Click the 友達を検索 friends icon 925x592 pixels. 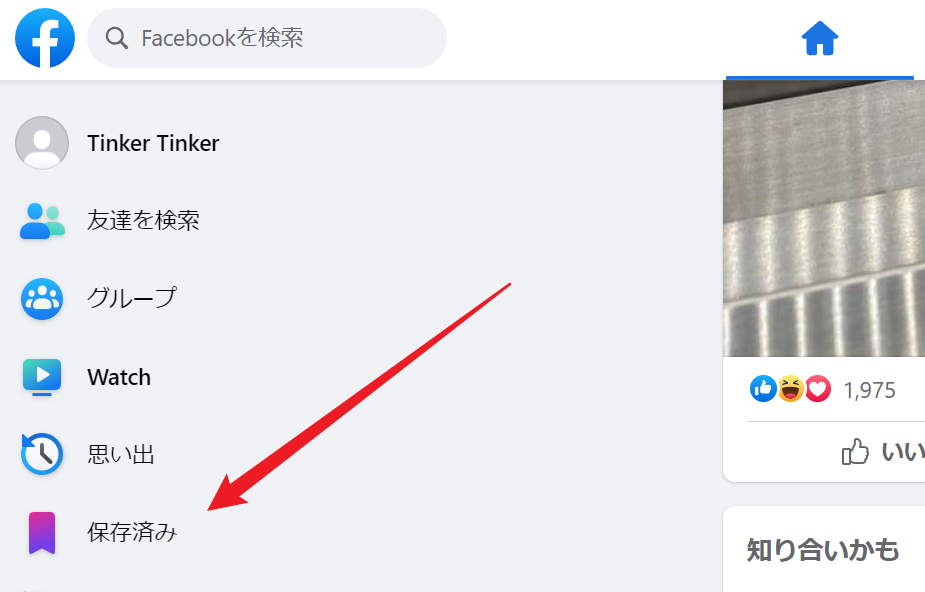point(42,221)
